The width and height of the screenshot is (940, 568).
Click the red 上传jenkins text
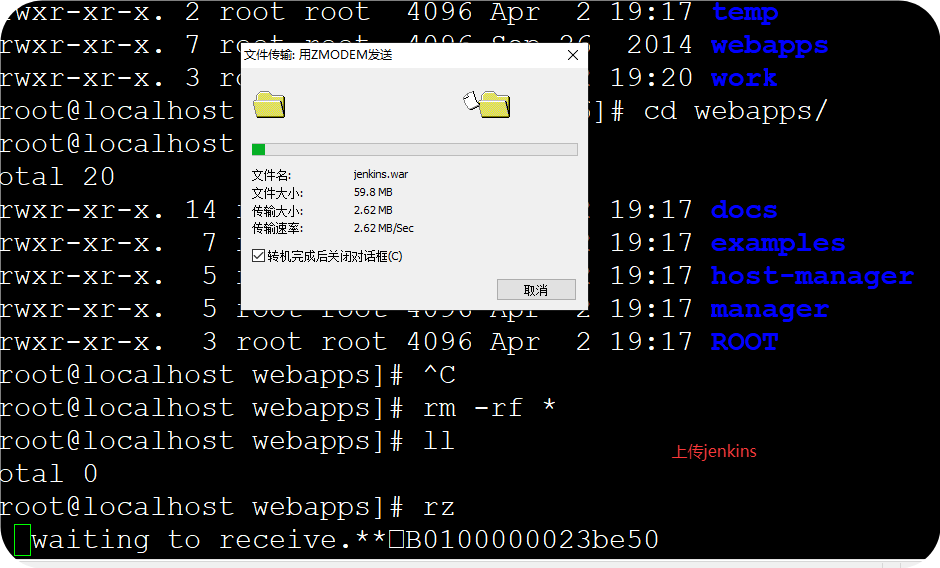(x=714, y=452)
